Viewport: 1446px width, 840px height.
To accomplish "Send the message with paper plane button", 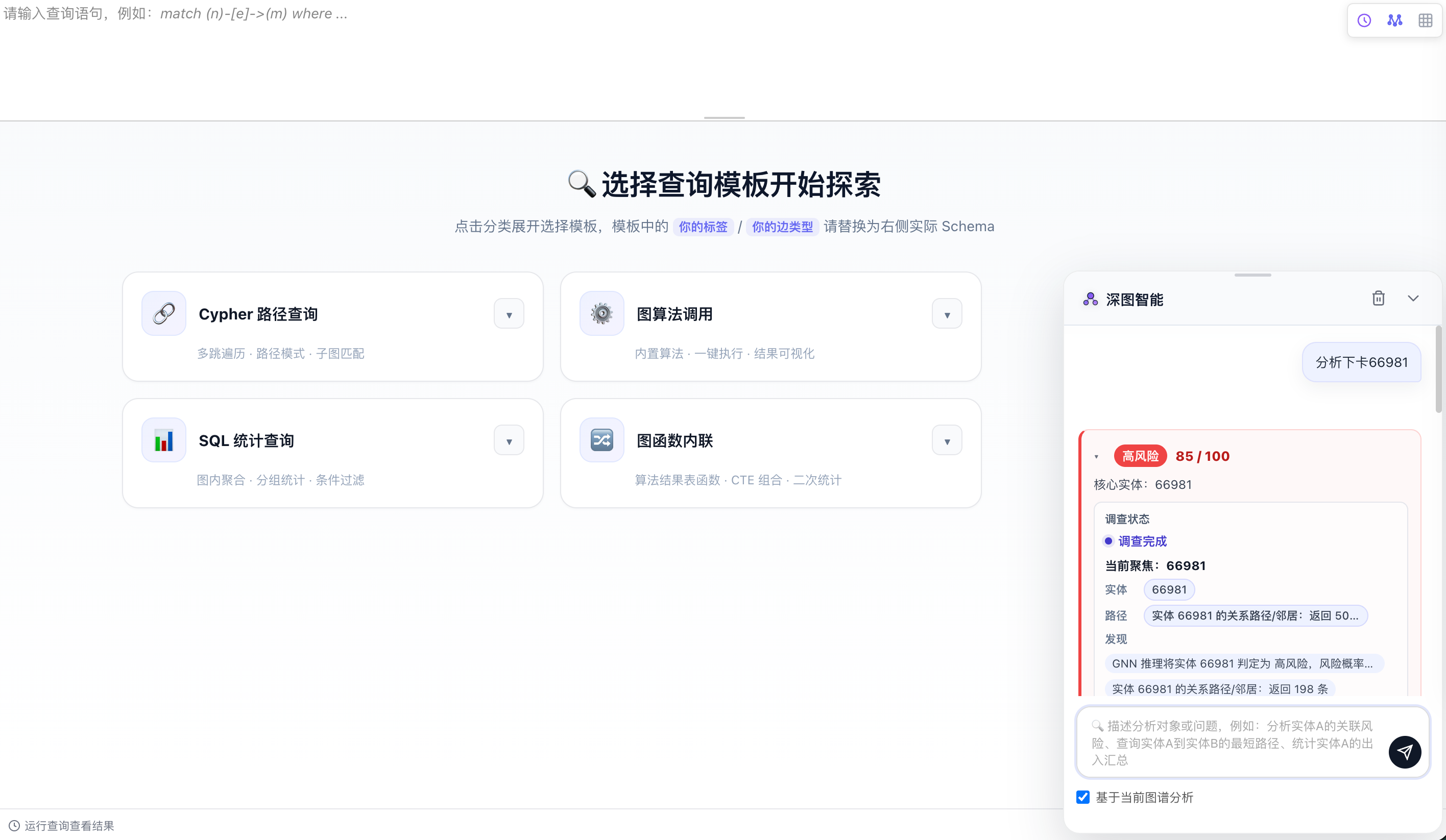I will [1404, 752].
